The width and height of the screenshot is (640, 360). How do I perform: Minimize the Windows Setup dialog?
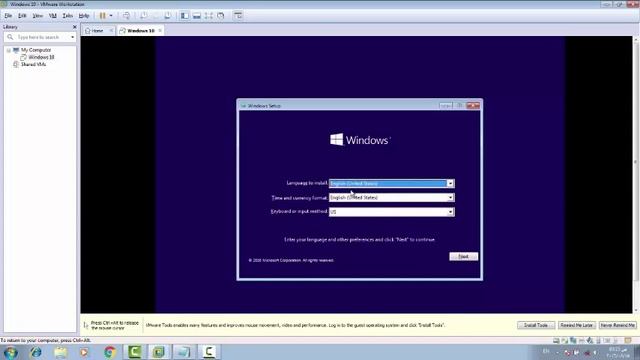point(445,106)
